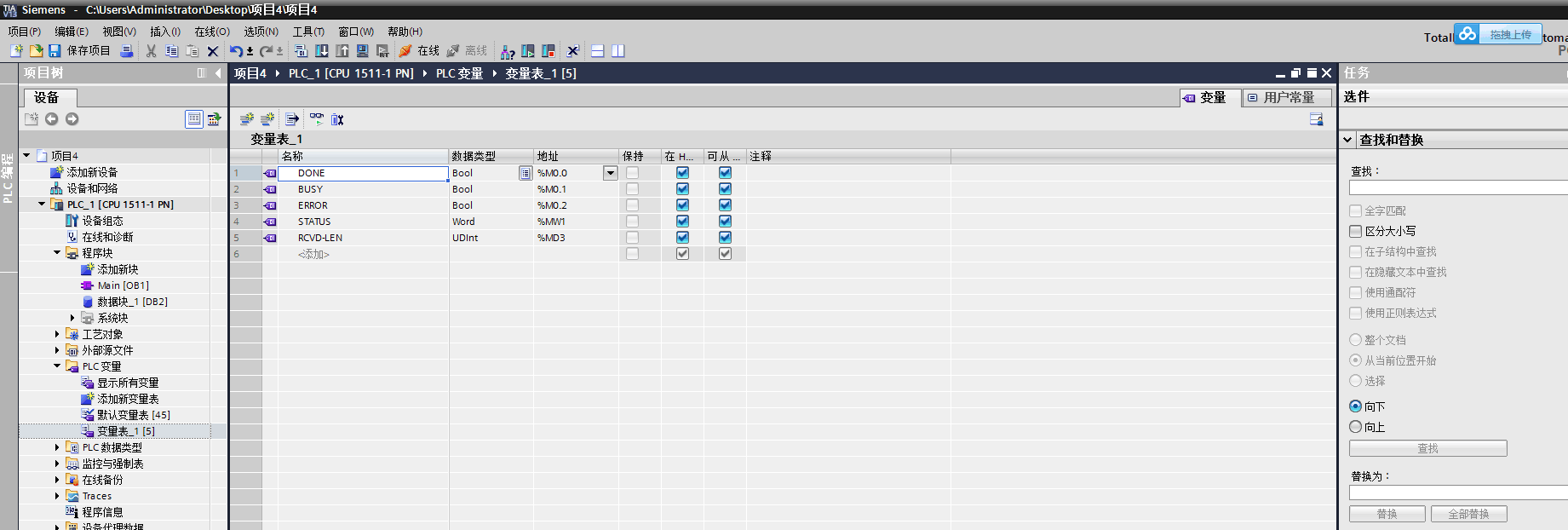The width and height of the screenshot is (1568, 530).
Task: Click first insert tag row icon
Action: pyautogui.click(x=247, y=119)
